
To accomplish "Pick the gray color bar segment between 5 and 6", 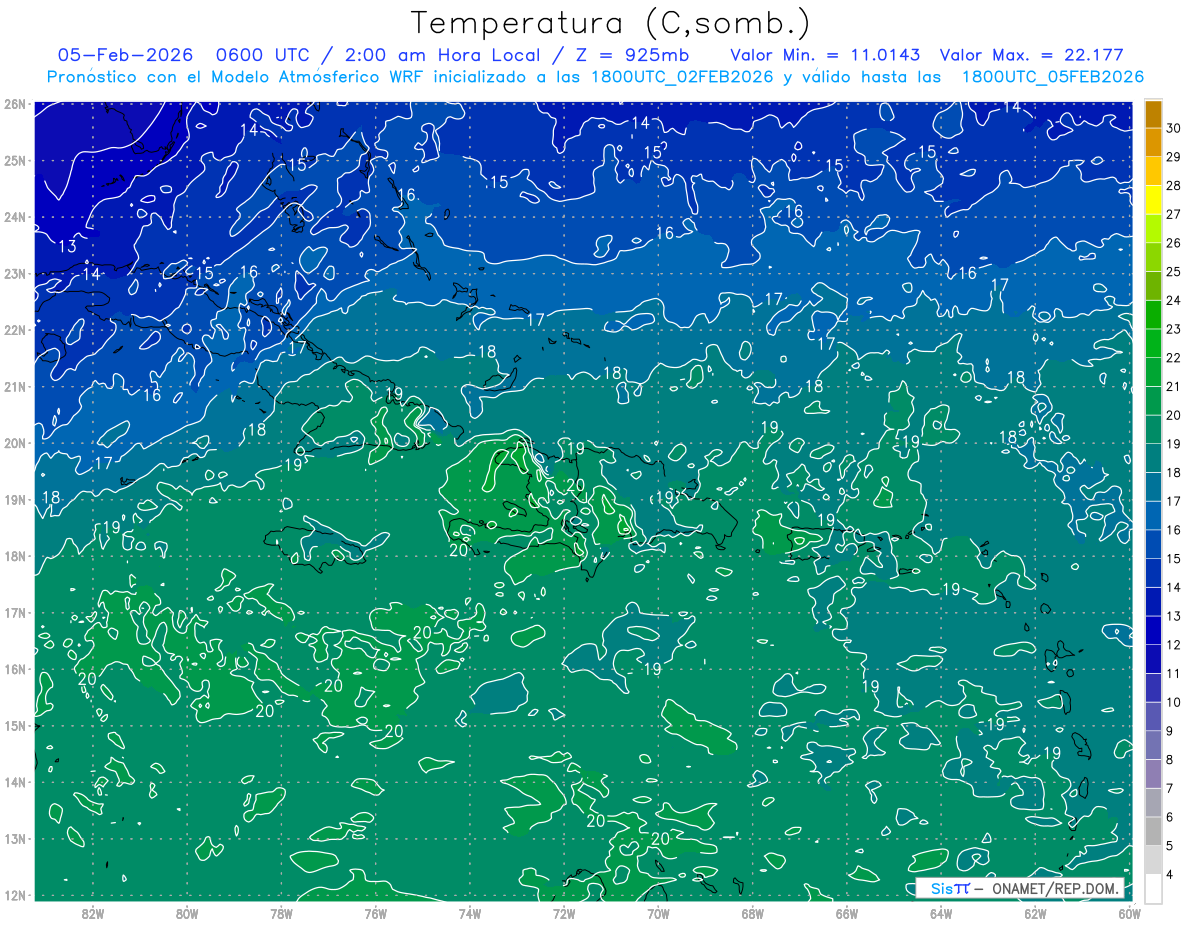I will point(1154,831).
